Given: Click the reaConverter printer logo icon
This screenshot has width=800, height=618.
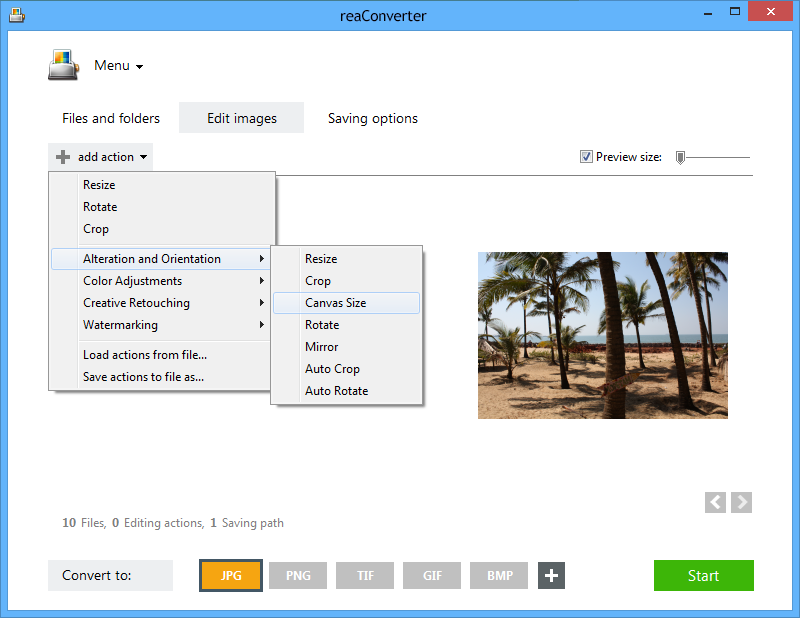Looking at the screenshot, I should [x=64, y=65].
